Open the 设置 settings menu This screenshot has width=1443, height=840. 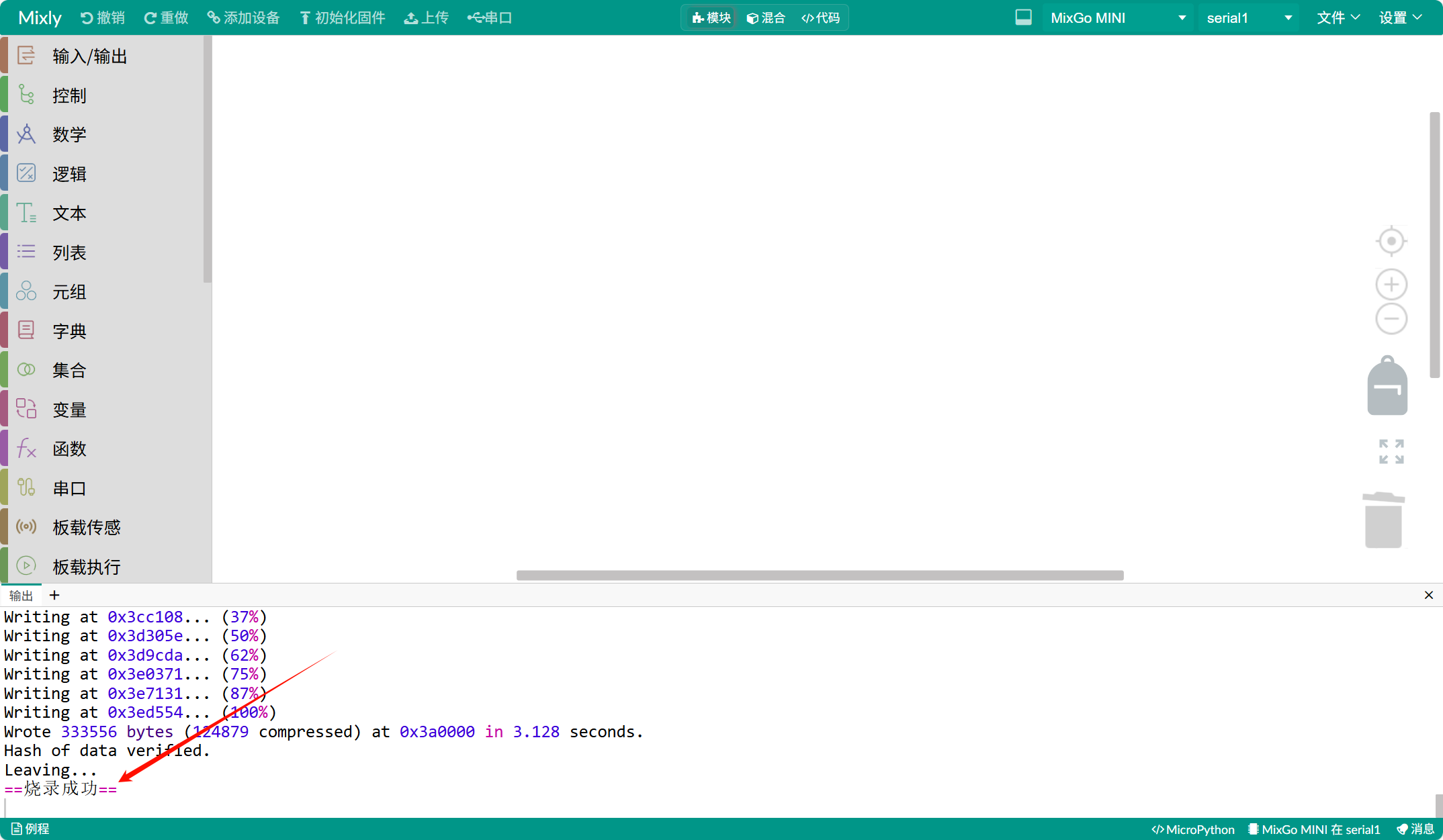pos(1401,17)
